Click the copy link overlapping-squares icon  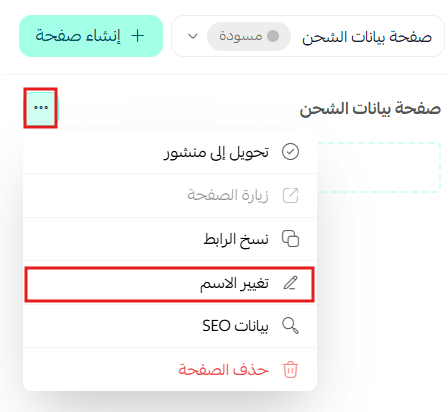pyautogui.click(x=290, y=239)
